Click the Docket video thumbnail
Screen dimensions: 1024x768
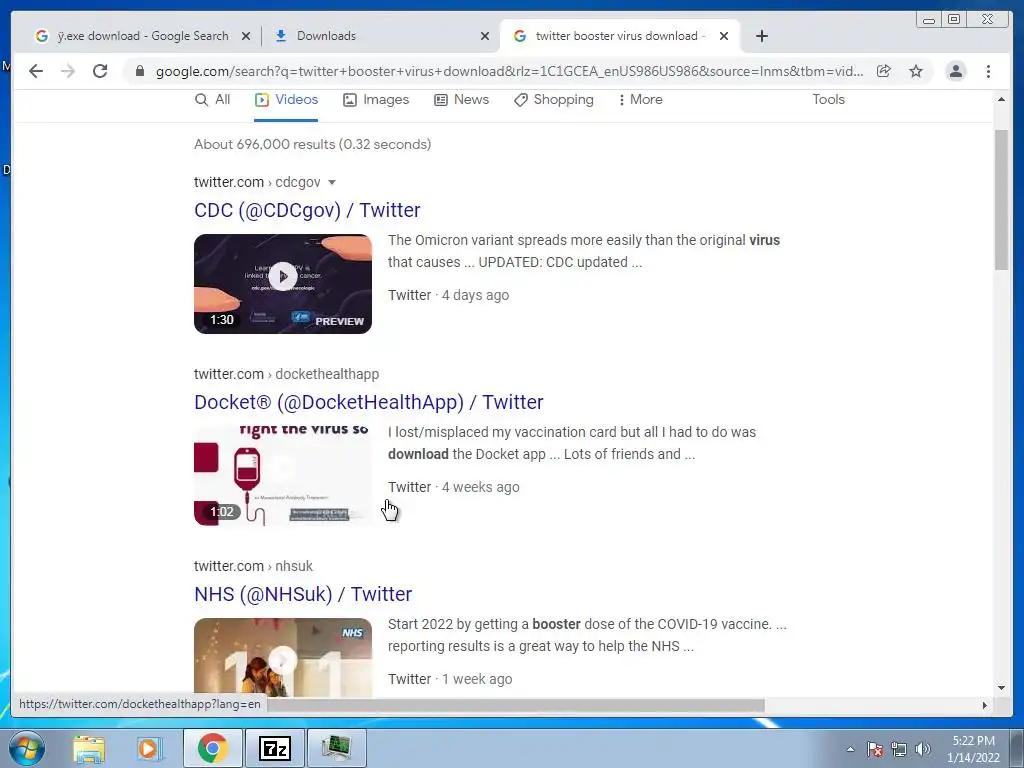point(283,476)
